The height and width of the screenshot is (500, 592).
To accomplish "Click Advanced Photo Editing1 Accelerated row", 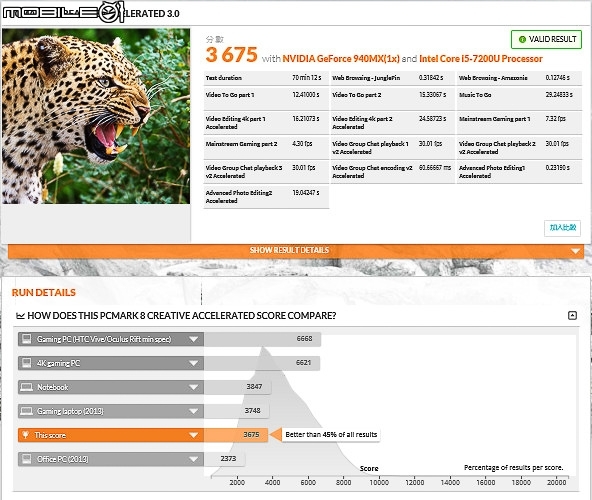I will tap(520, 172).
